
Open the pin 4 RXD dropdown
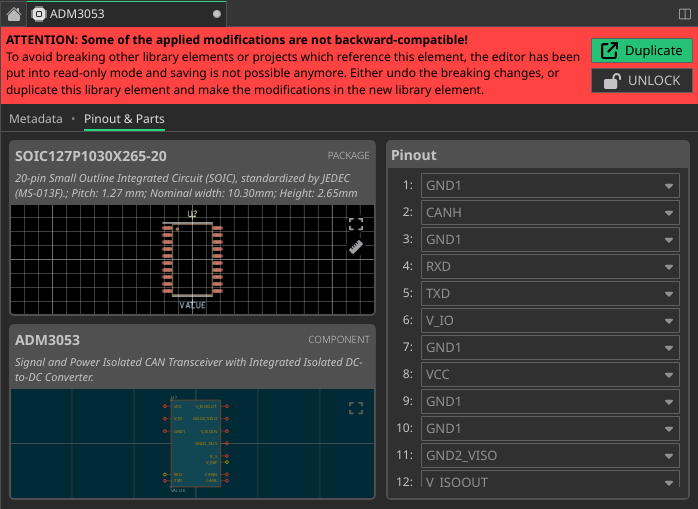[550, 267]
